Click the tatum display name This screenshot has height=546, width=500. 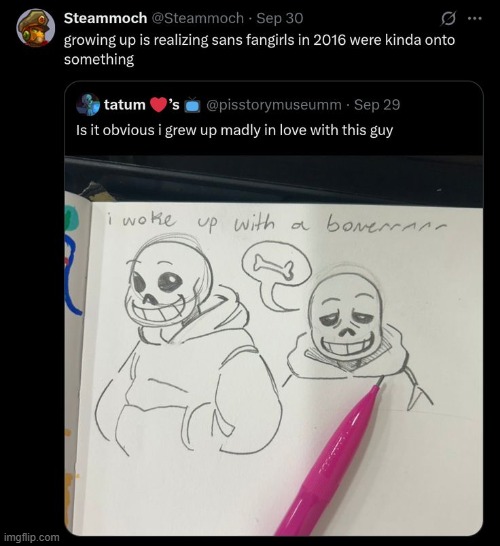[125, 104]
